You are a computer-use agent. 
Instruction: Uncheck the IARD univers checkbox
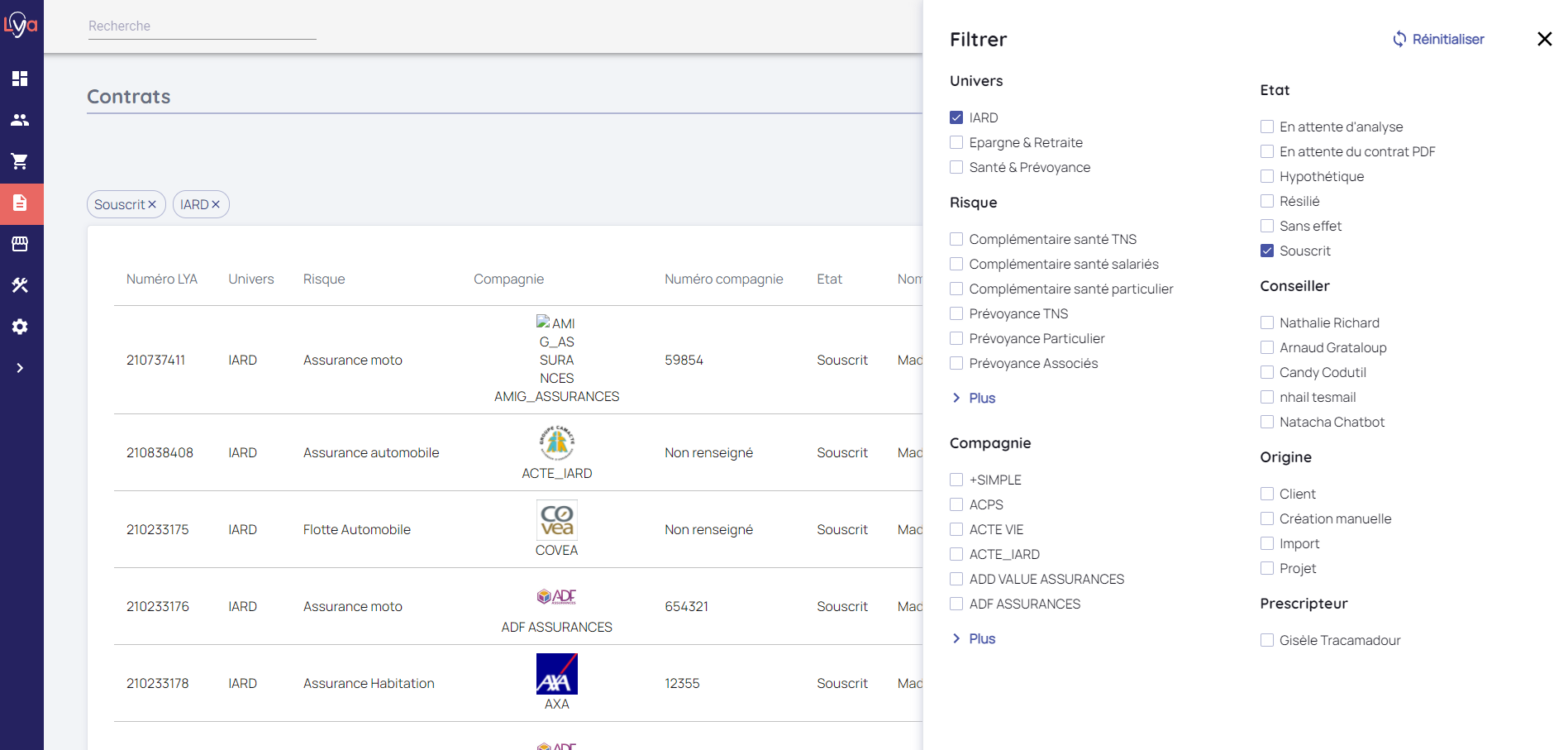[x=956, y=117]
